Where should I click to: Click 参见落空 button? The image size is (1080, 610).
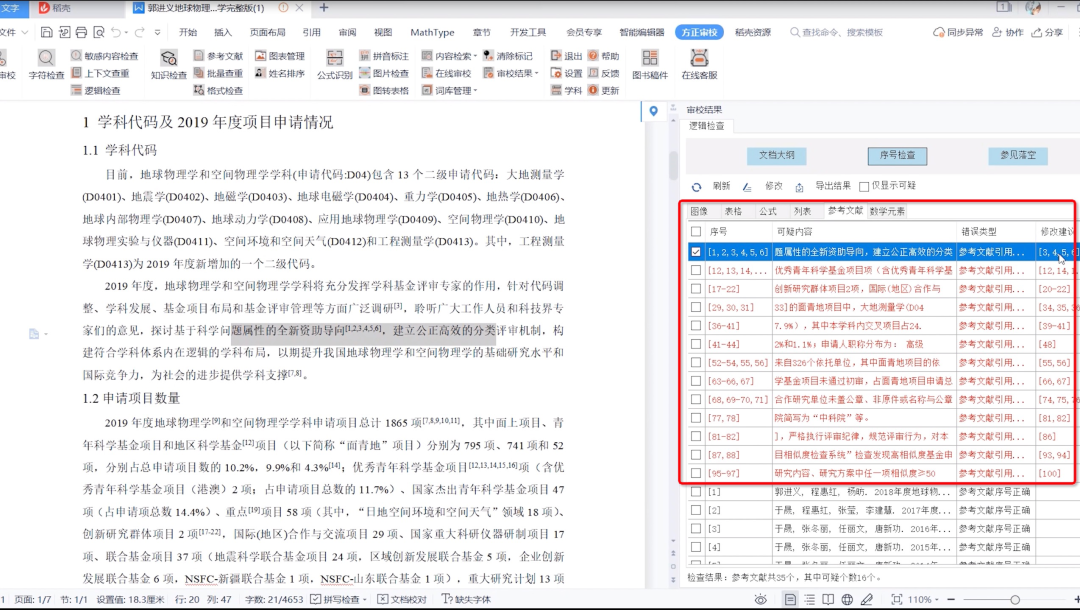pos(1018,156)
